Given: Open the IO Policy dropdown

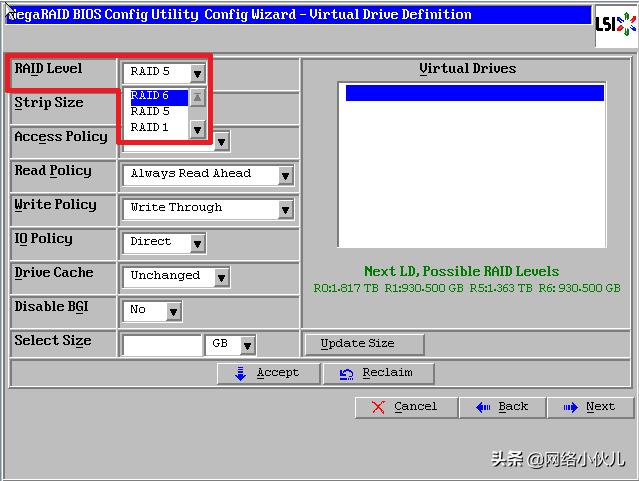Looking at the screenshot, I should pos(197,244).
